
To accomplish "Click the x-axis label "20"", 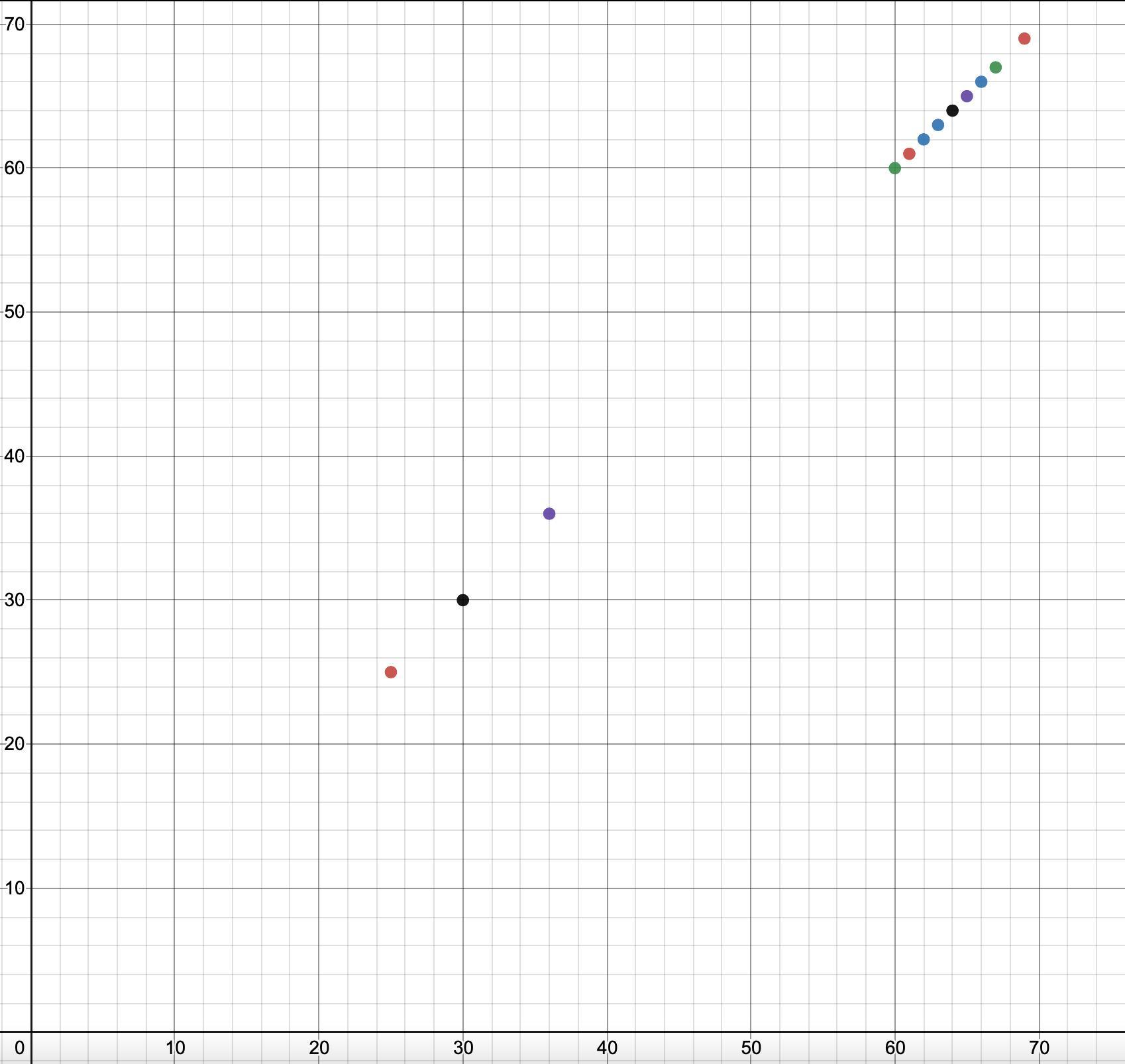I will point(319,1048).
